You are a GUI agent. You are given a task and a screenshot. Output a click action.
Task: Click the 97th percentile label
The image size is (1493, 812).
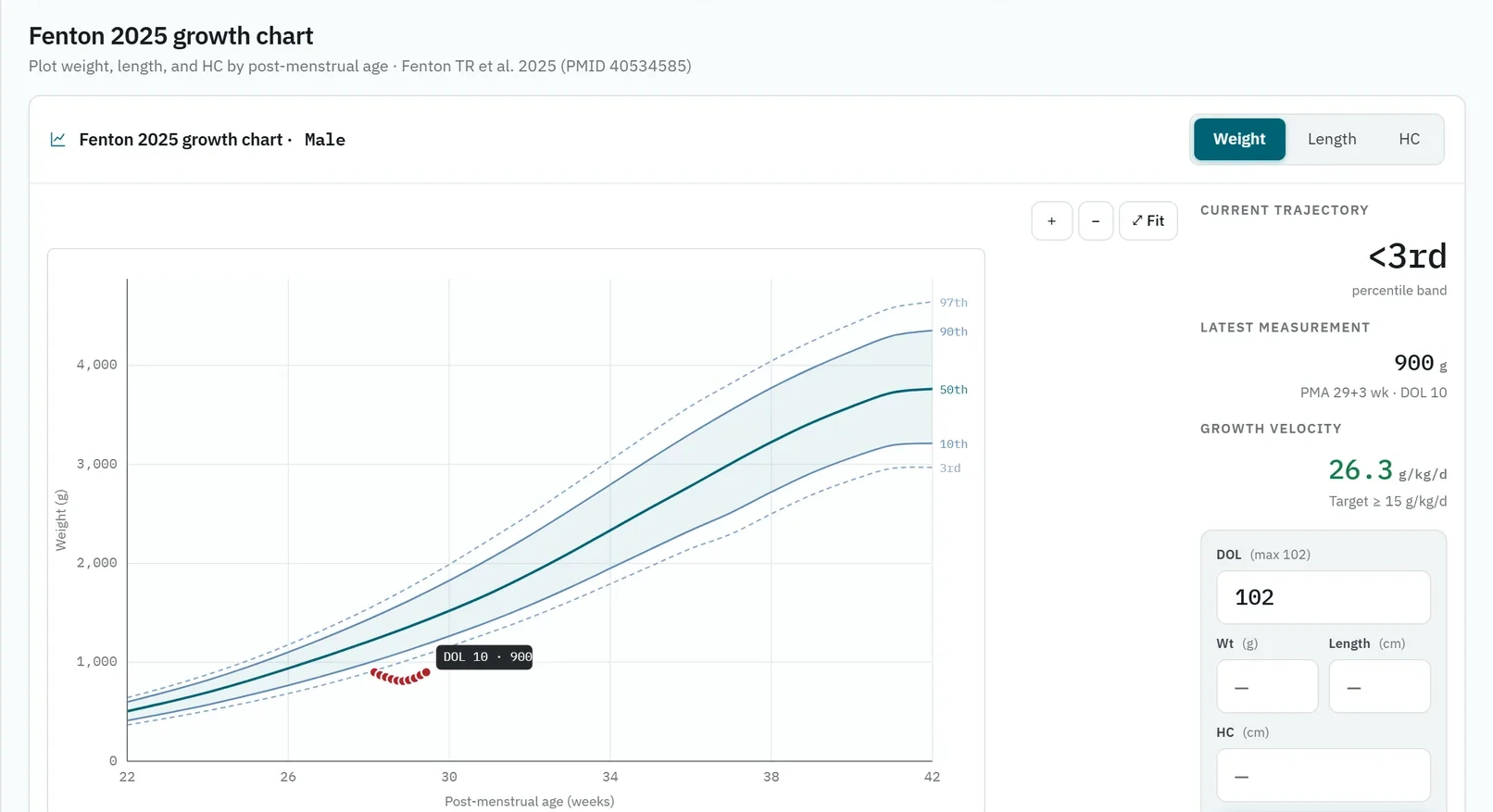(953, 303)
